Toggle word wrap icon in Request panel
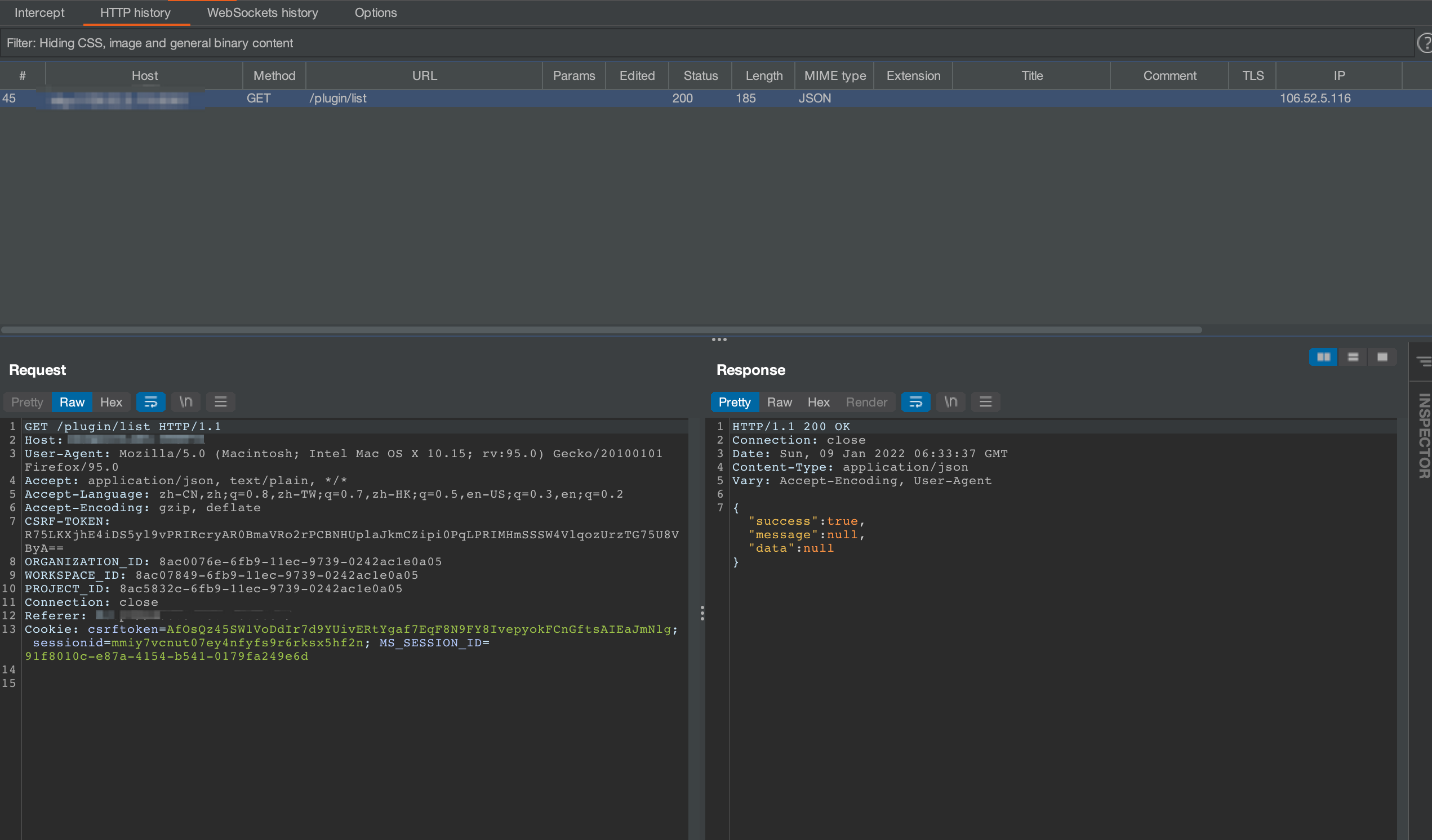The height and width of the screenshot is (840, 1432). coord(150,402)
